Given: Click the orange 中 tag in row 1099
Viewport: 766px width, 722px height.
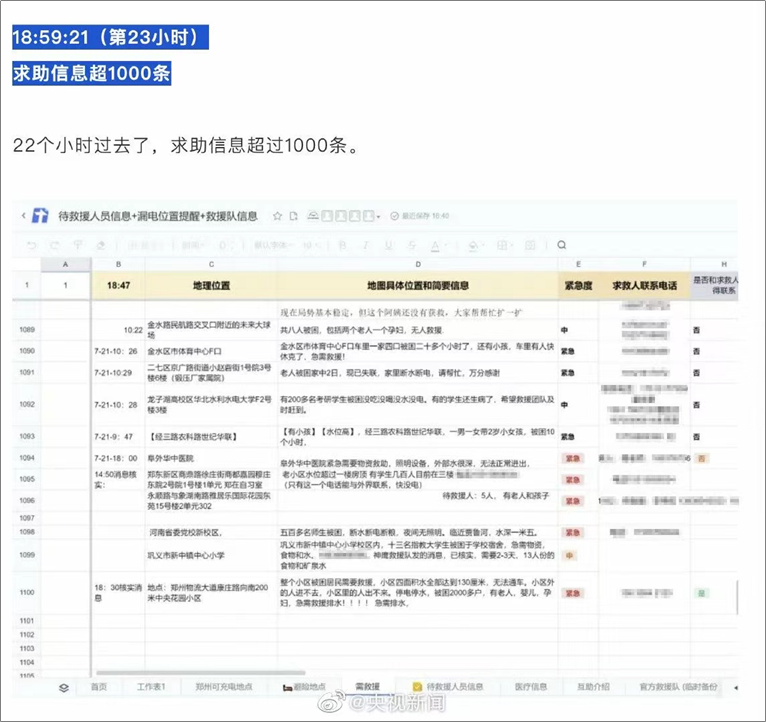Looking at the screenshot, I should pyautogui.click(x=570, y=555).
